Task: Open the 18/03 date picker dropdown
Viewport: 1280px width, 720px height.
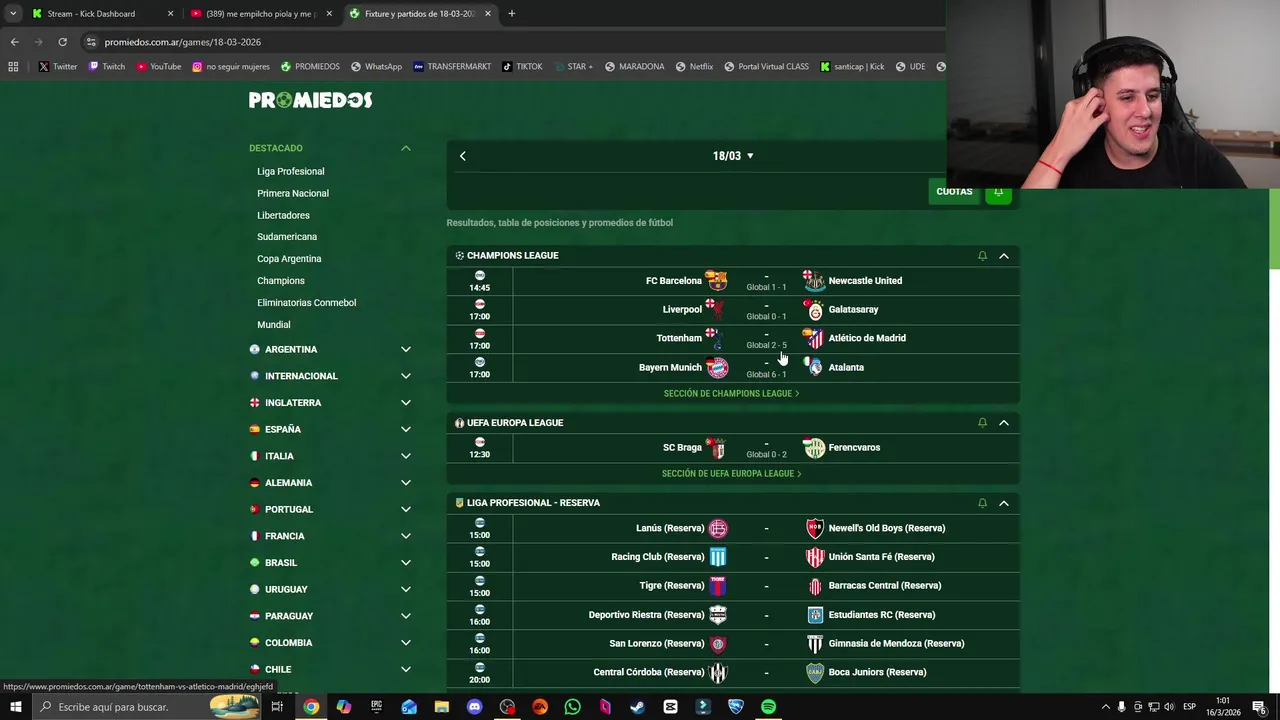Action: 733,156
